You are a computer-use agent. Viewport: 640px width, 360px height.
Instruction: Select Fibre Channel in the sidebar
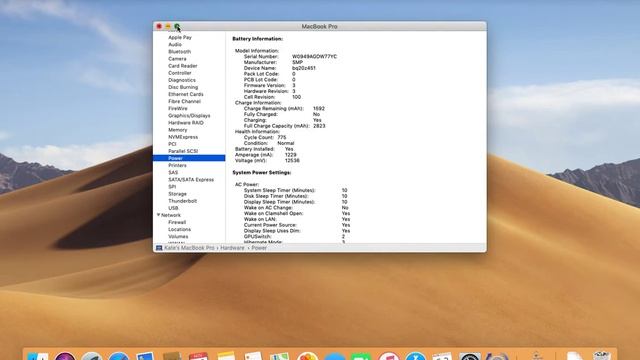point(184,101)
